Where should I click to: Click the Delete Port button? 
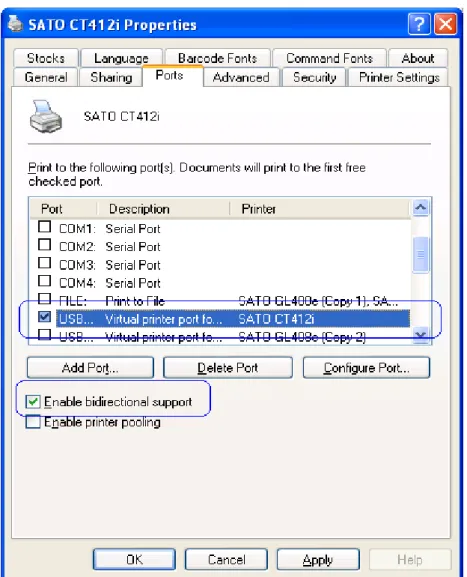[x=228, y=368]
